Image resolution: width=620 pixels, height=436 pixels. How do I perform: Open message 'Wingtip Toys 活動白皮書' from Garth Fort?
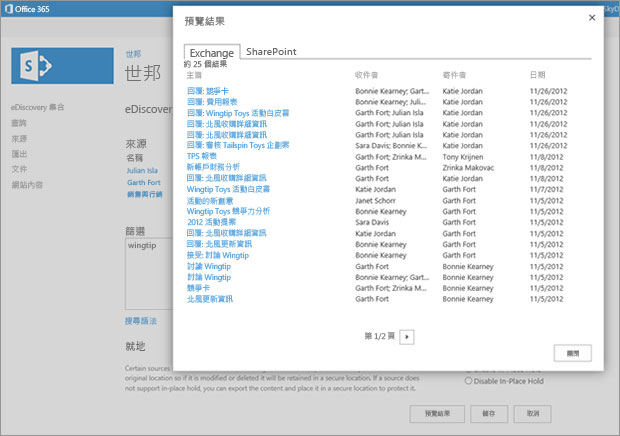[x=228, y=189]
